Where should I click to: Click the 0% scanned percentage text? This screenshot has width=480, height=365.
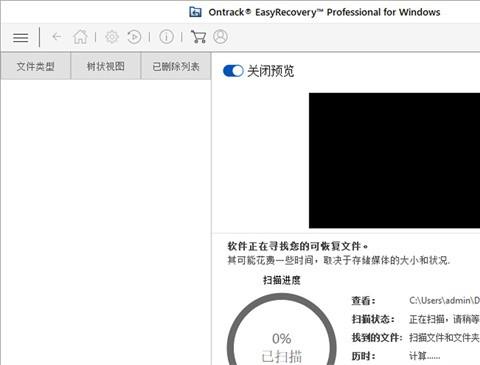pyautogui.click(x=282, y=339)
